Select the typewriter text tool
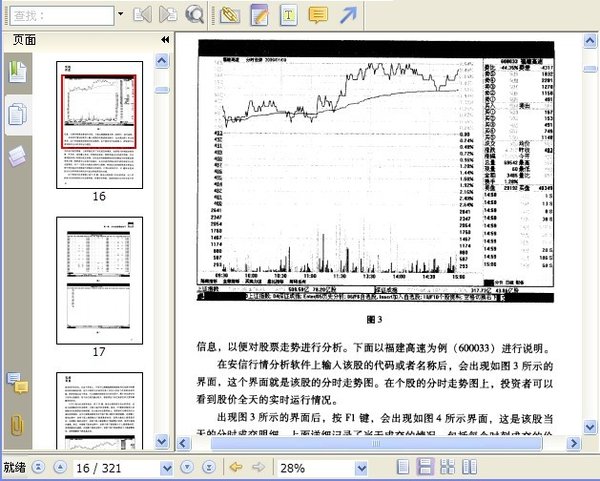The image size is (600, 481). tap(289, 15)
